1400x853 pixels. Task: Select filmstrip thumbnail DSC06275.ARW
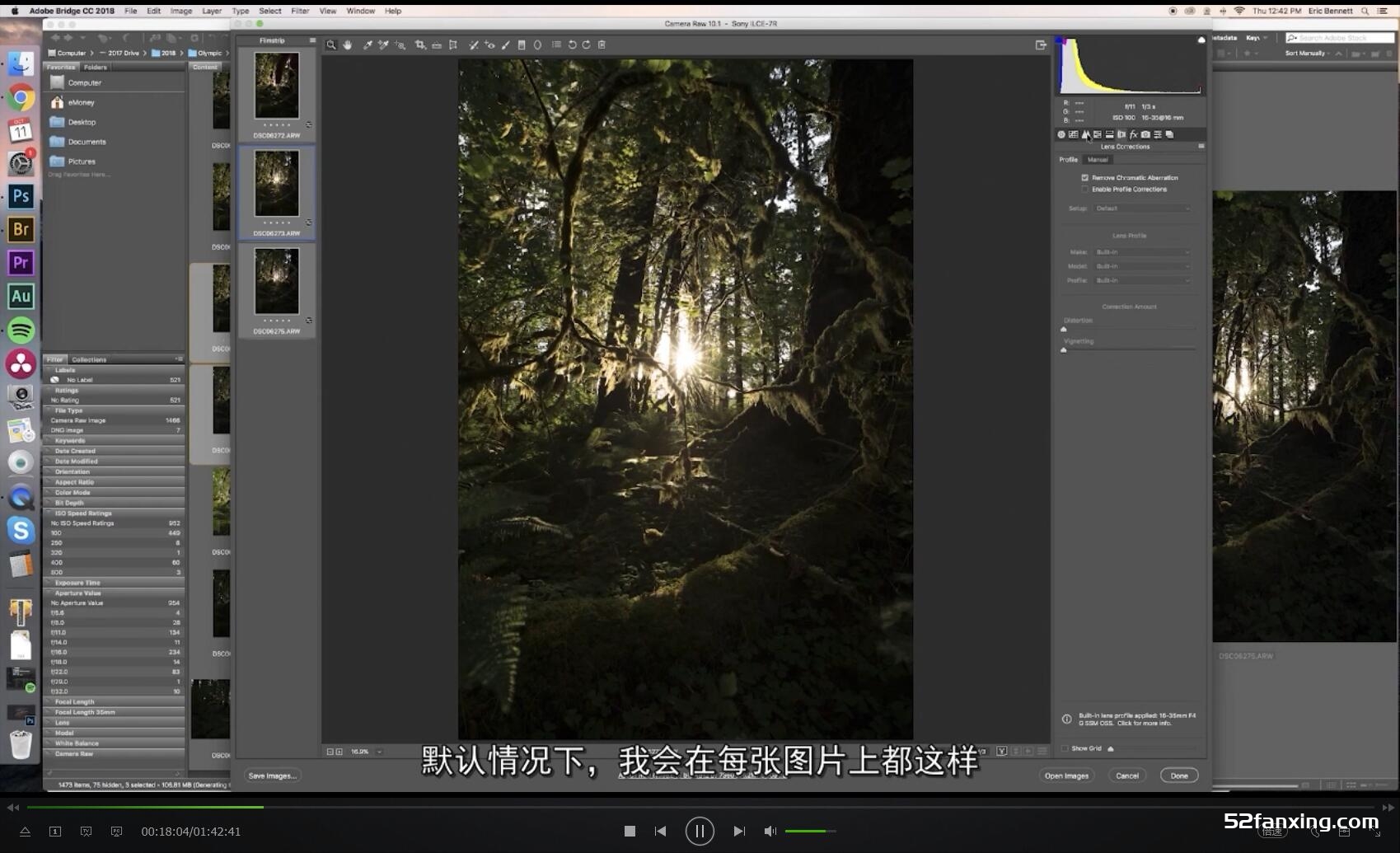(277, 290)
